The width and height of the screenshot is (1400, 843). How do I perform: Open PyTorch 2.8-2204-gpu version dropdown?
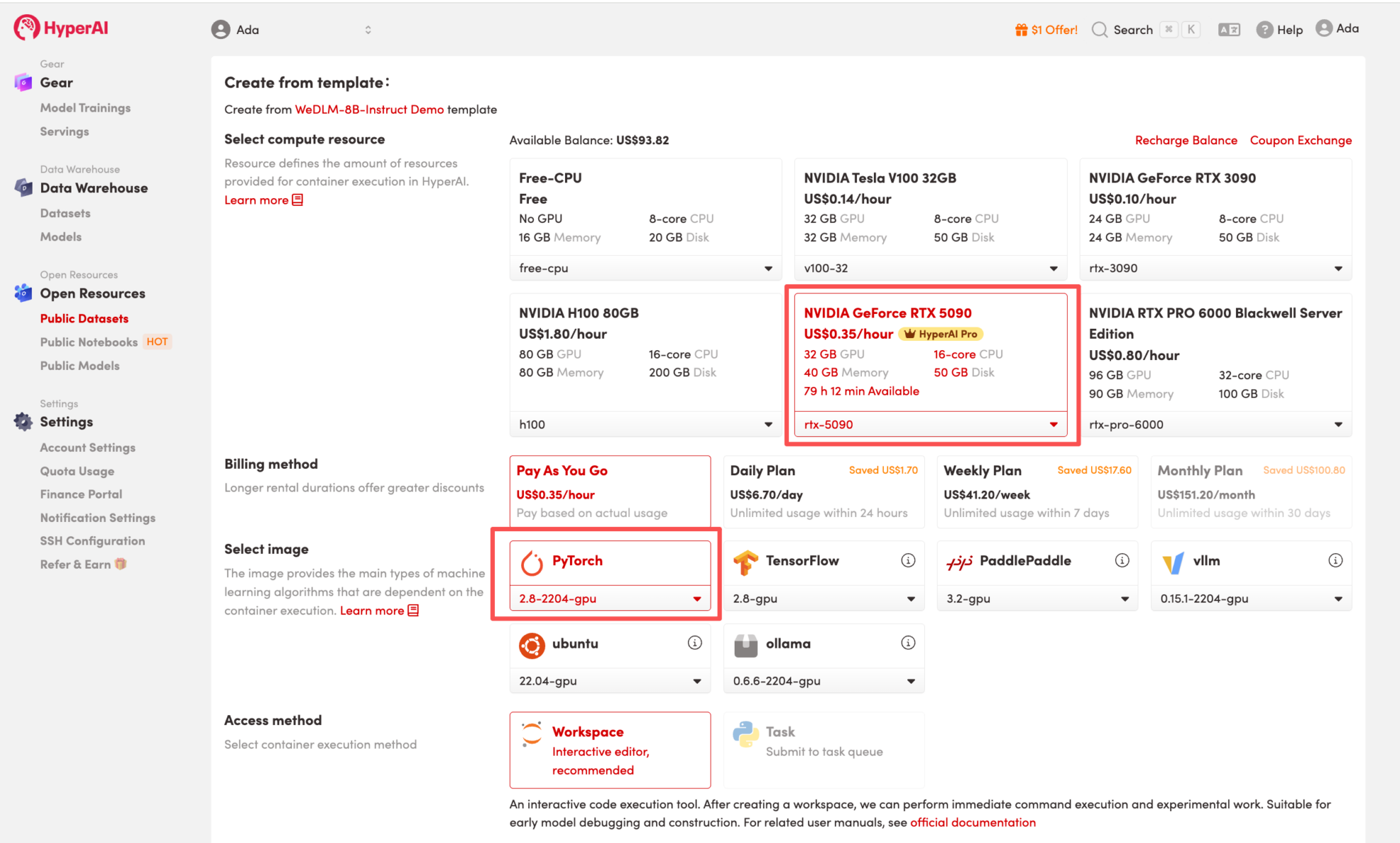(609, 599)
